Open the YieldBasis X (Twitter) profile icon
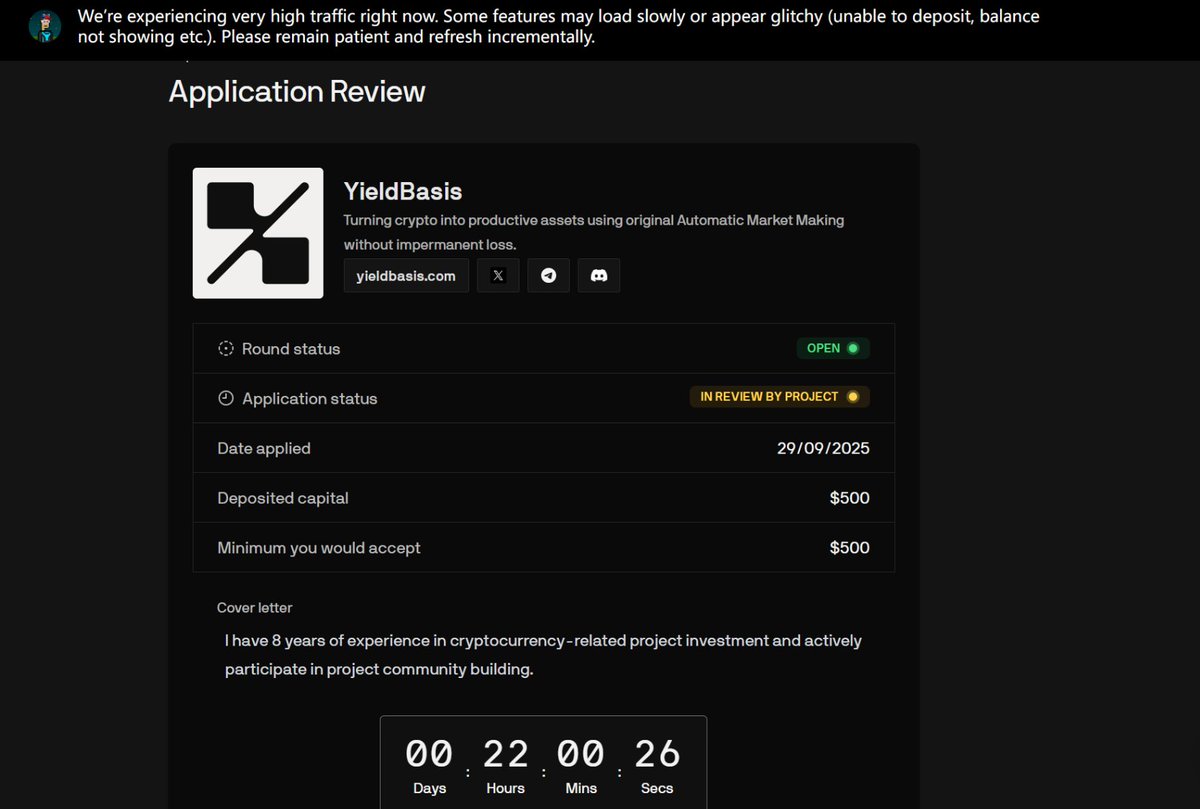1200x809 pixels. [x=498, y=276]
